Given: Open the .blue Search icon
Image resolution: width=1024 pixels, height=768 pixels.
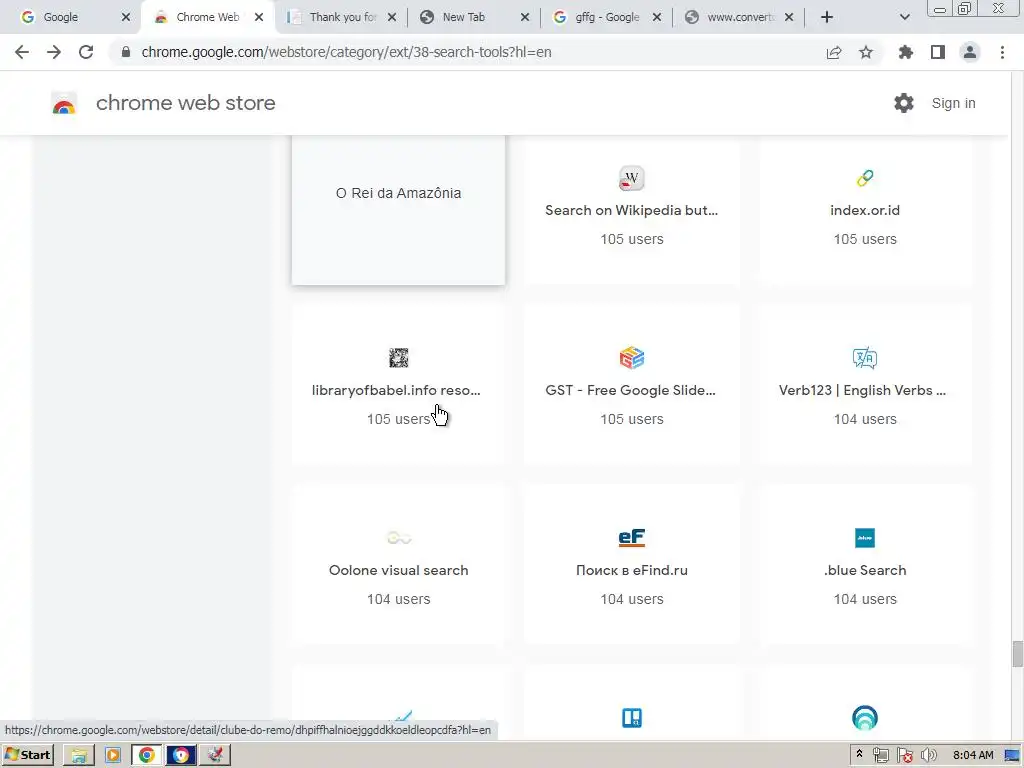Looking at the screenshot, I should pyautogui.click(x=865, y=538).
